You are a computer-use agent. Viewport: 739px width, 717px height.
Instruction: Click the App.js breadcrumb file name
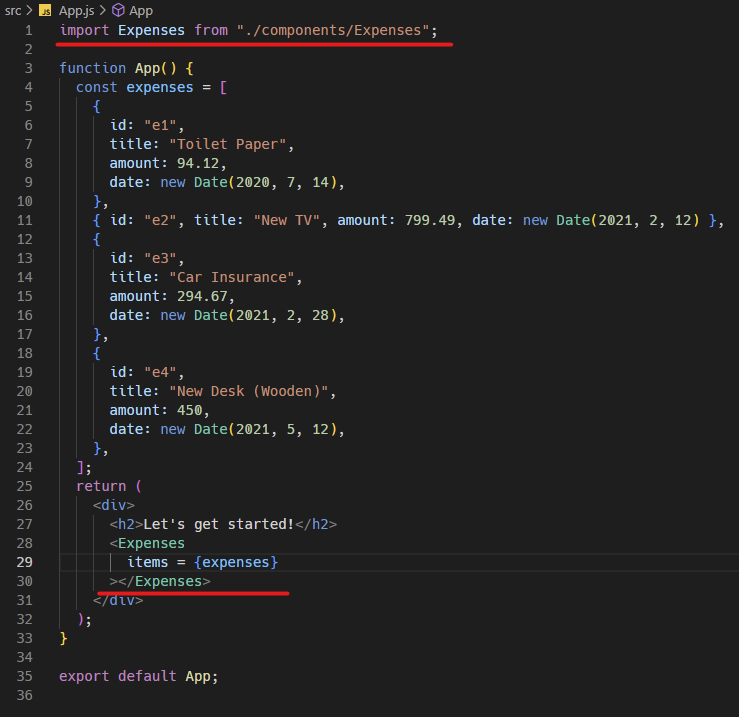[76, 10]
